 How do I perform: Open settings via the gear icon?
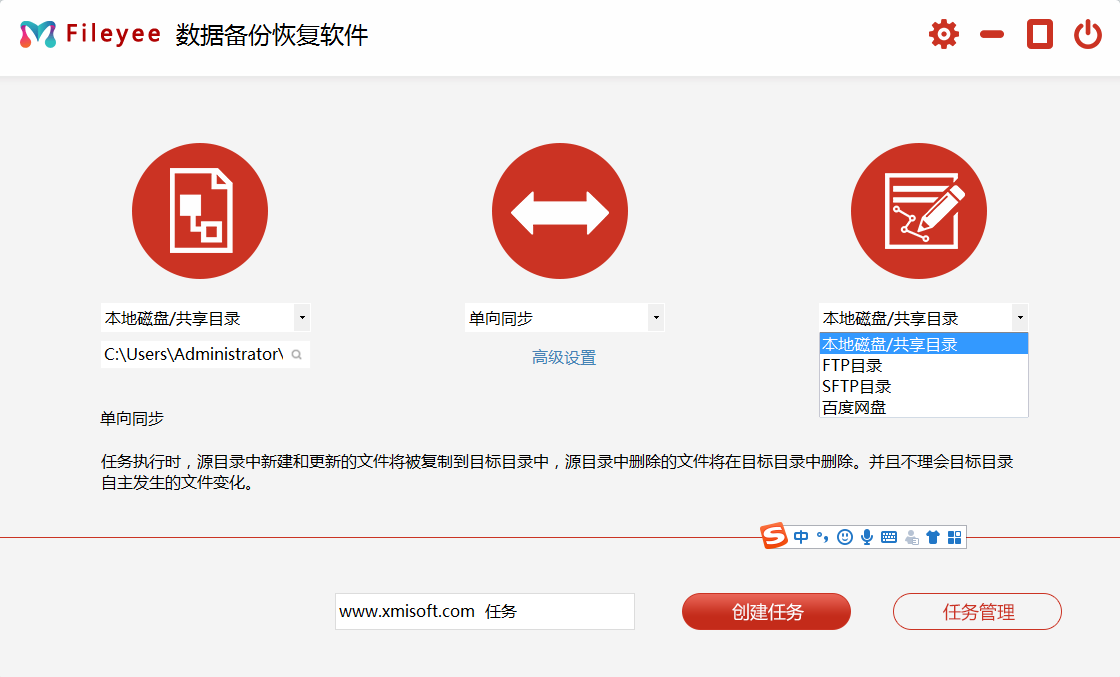[x=943, y=35]
